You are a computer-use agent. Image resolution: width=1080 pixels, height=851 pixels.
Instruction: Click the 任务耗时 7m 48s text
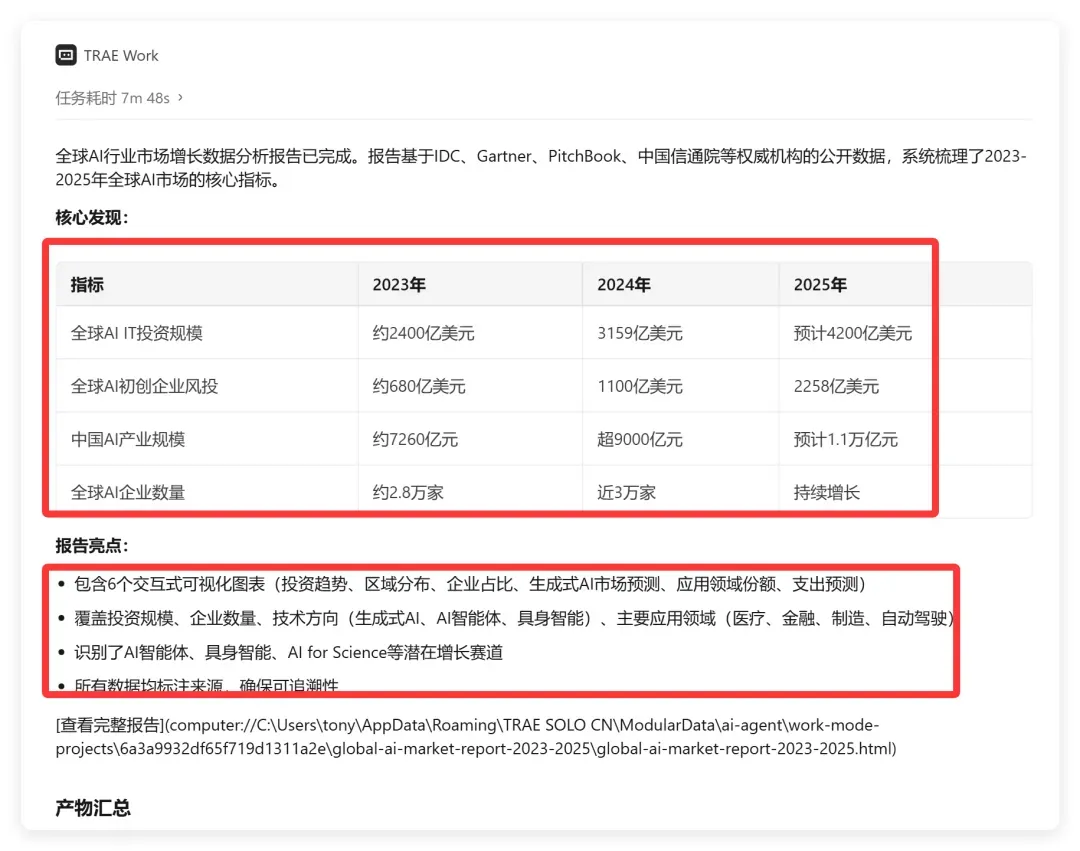112,98
